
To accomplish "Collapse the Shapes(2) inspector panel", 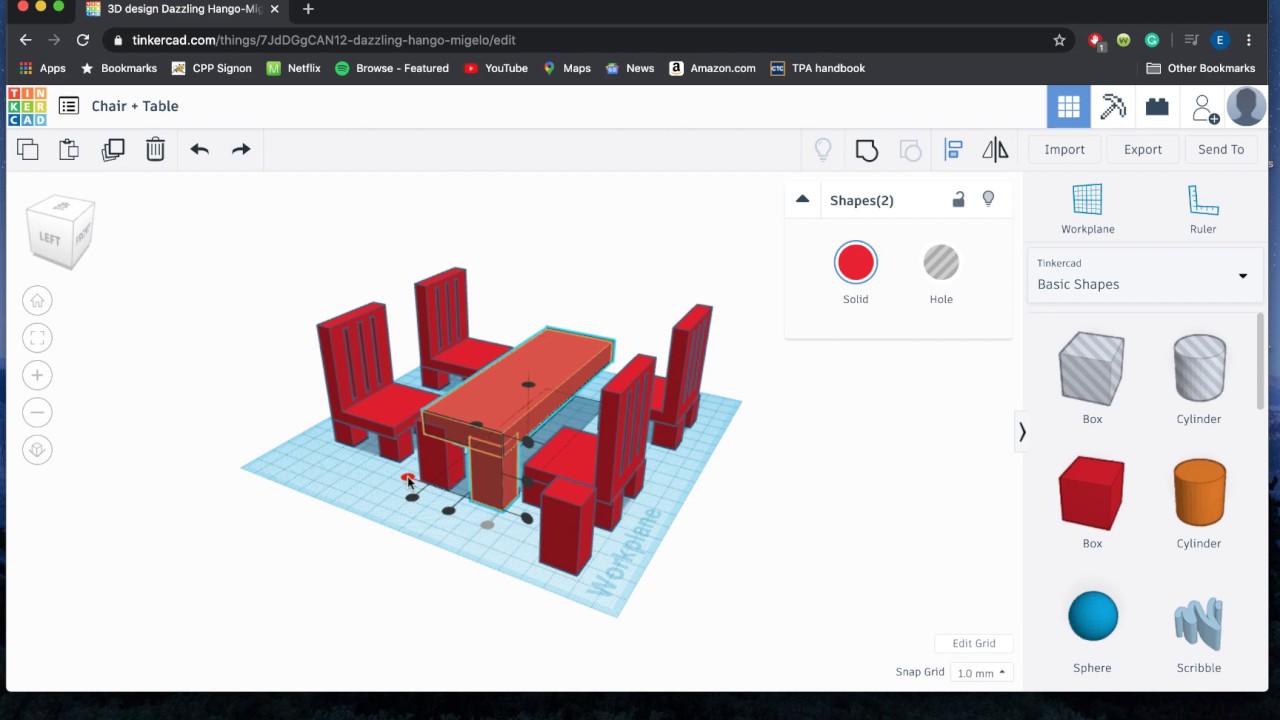I will [x=802, y=199].
